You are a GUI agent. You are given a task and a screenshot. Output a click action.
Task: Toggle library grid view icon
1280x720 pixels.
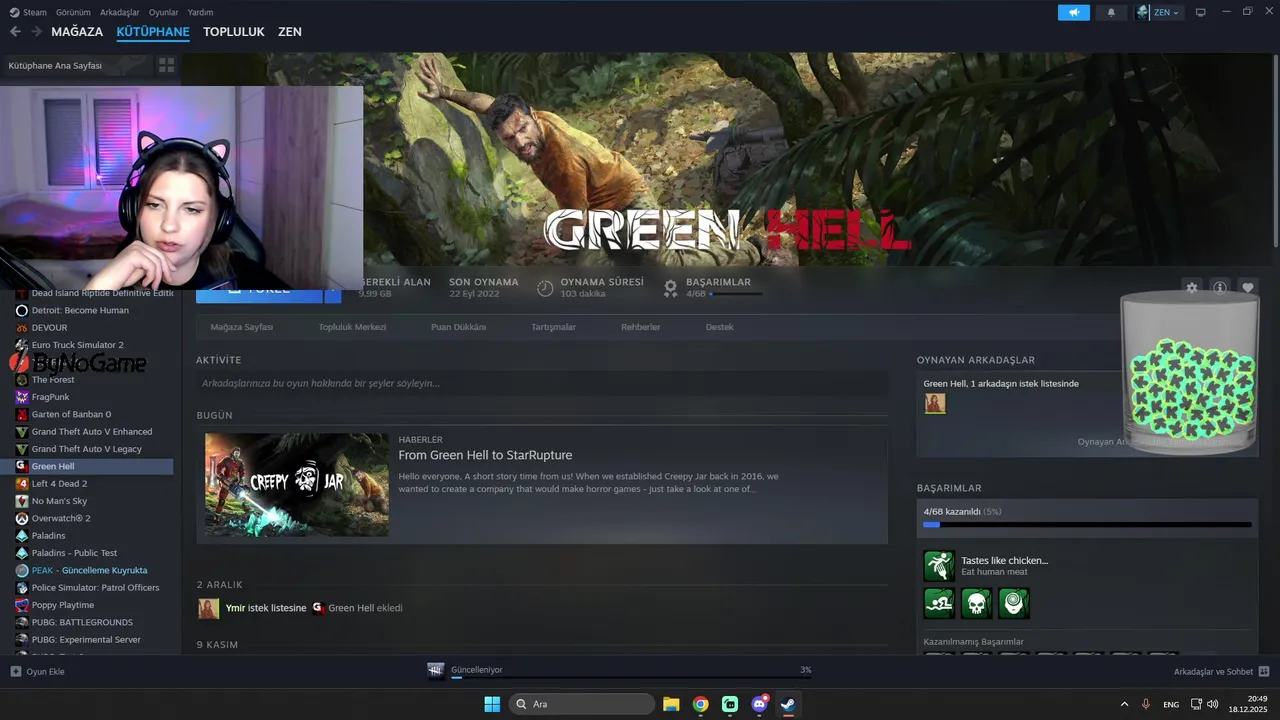167,65
